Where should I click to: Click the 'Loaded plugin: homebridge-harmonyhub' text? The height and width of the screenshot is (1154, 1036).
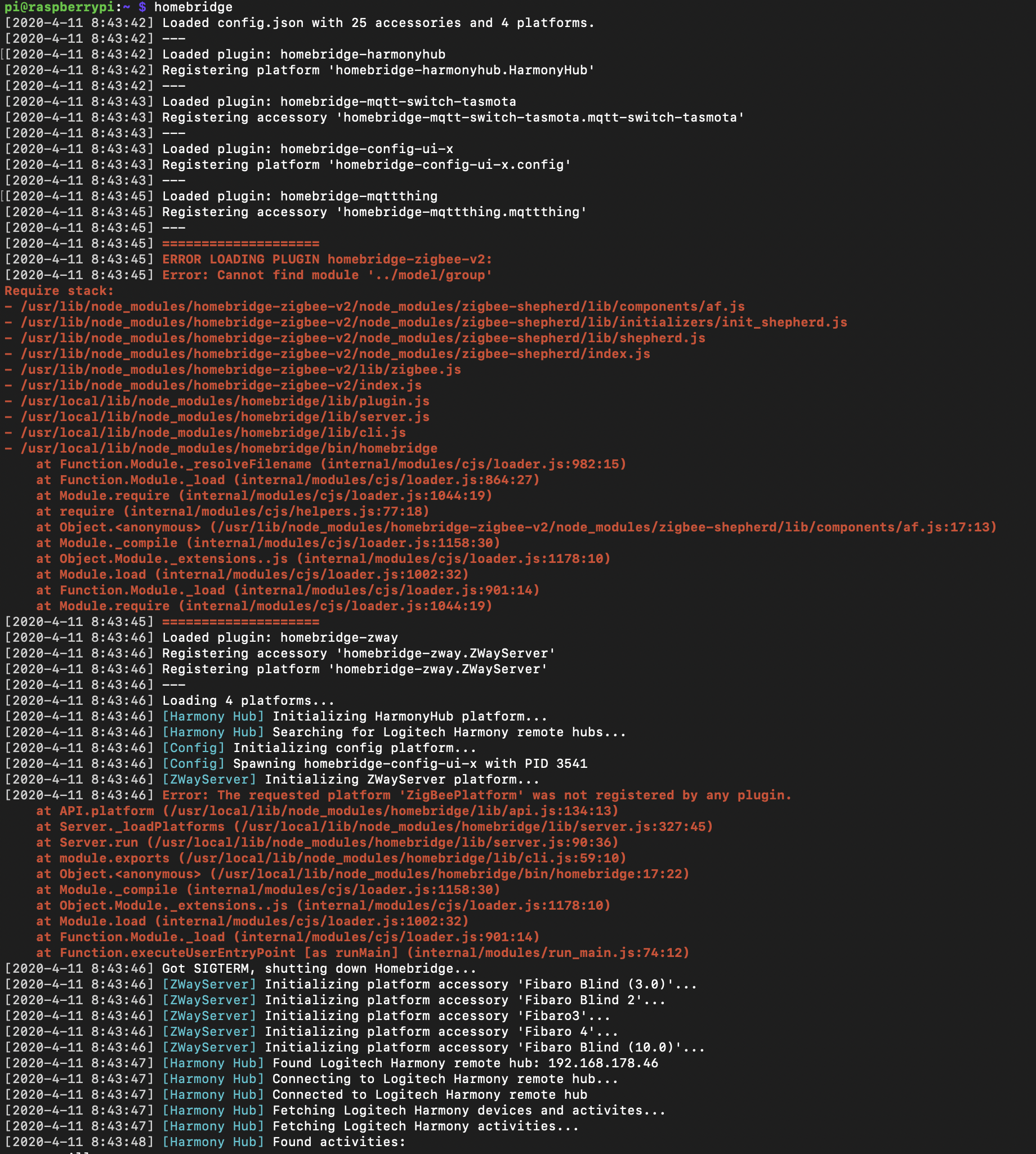(303, 55)
